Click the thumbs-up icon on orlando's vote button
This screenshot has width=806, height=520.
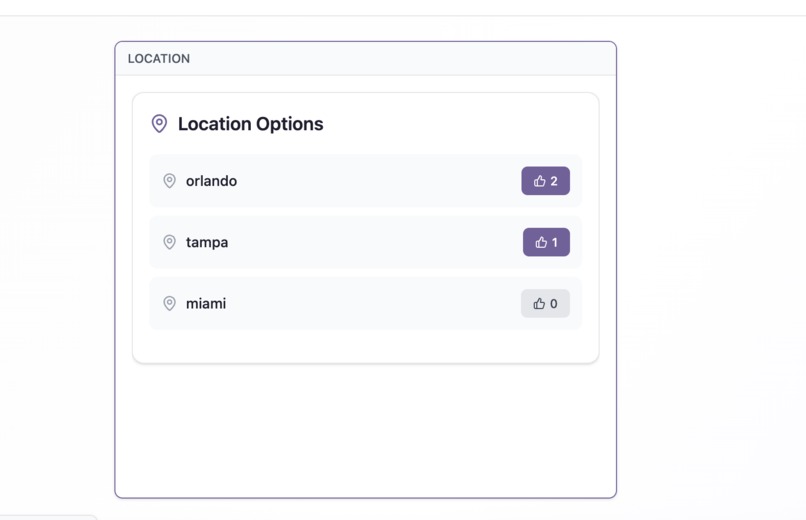pos(539,181)
